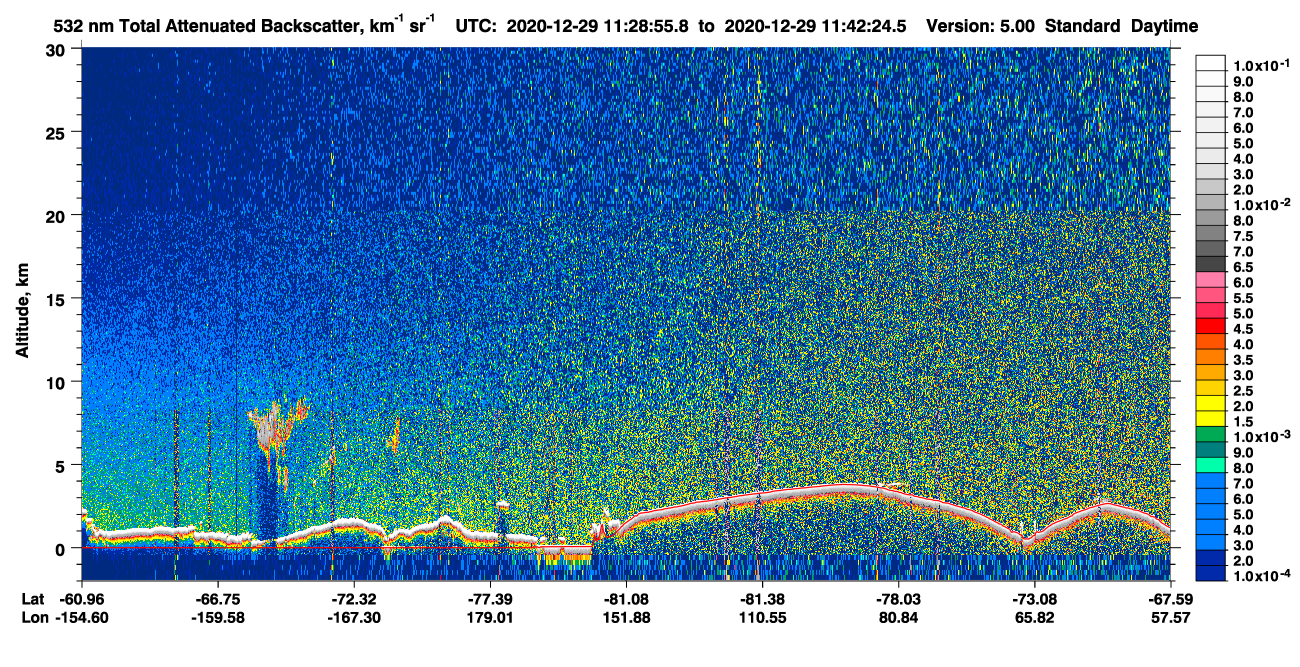Click latitude value '-72.32'
Viewport: 1300px width, 667px height.
354,599
